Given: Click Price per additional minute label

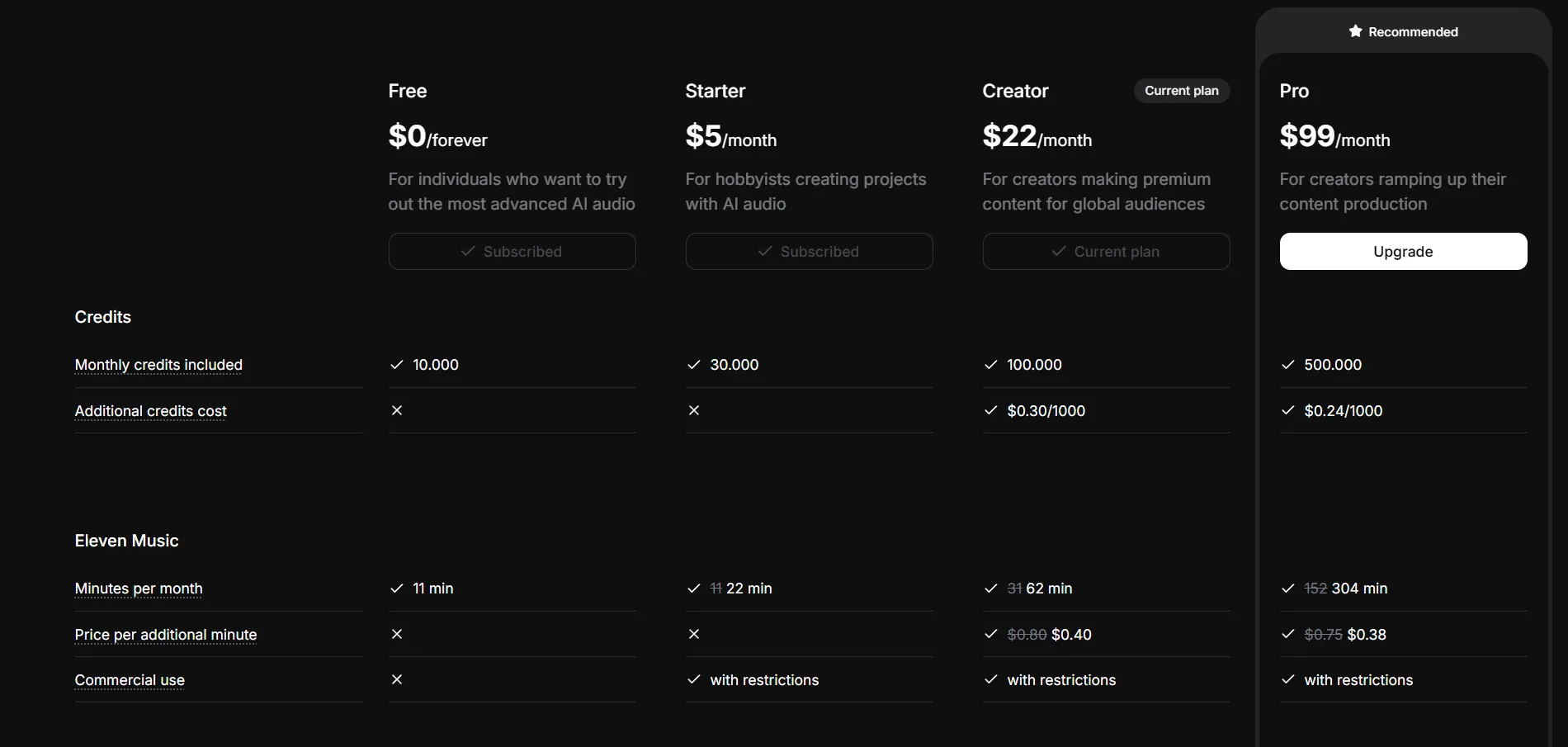Looking at the screenshot, I should (165, 635).
